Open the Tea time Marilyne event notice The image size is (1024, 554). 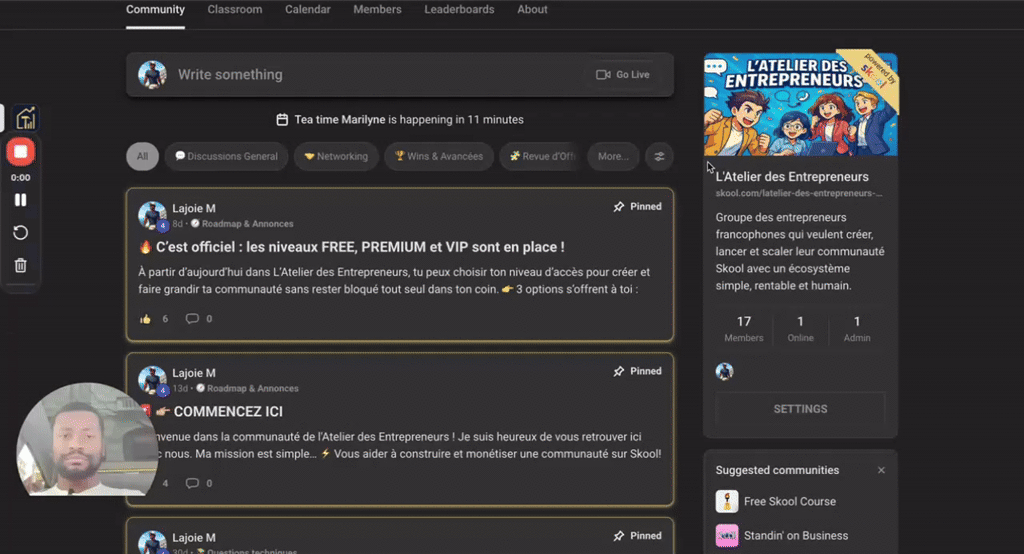click(x=400, y=120)
